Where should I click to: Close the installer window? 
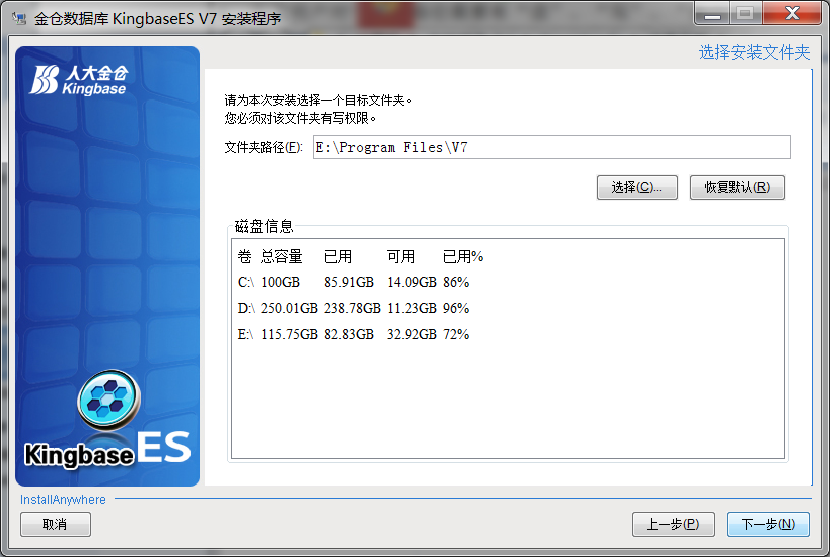[792, 13]
